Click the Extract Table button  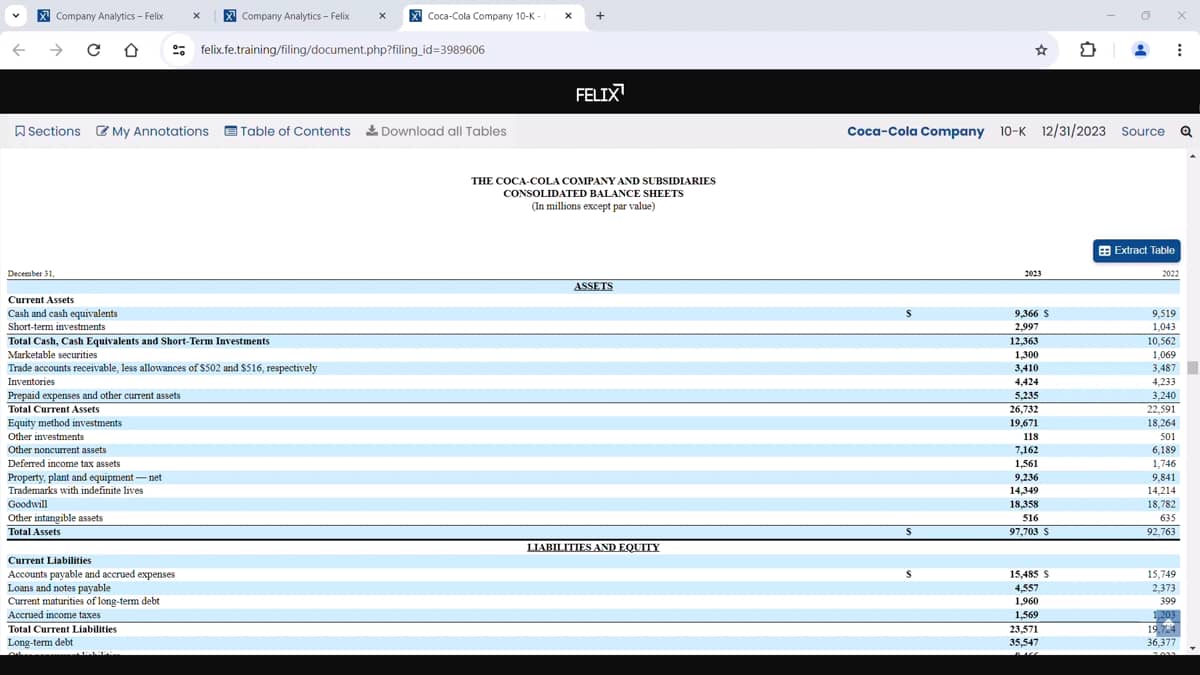tap(1137, 250)
